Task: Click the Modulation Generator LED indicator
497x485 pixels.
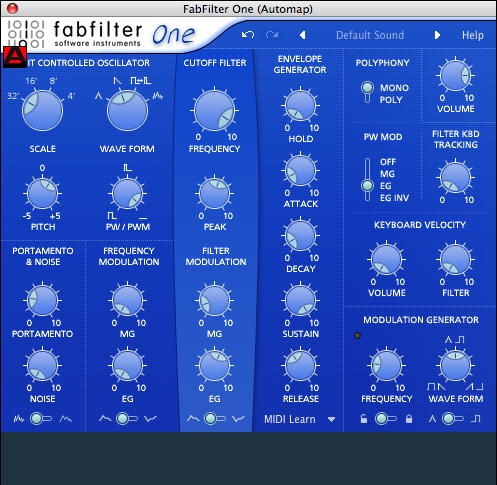Action: click(357, 335)
